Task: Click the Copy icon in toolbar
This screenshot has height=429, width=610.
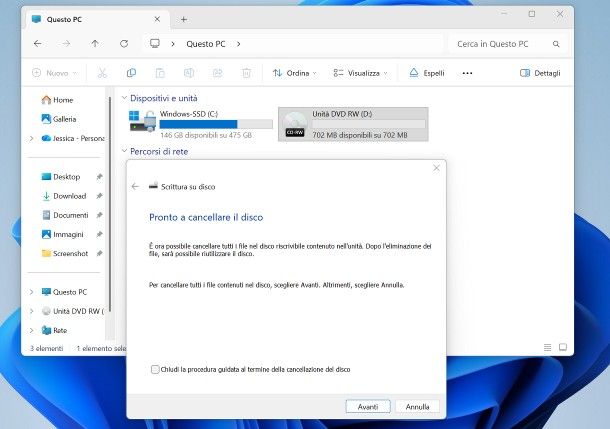Action: [131, 73]
